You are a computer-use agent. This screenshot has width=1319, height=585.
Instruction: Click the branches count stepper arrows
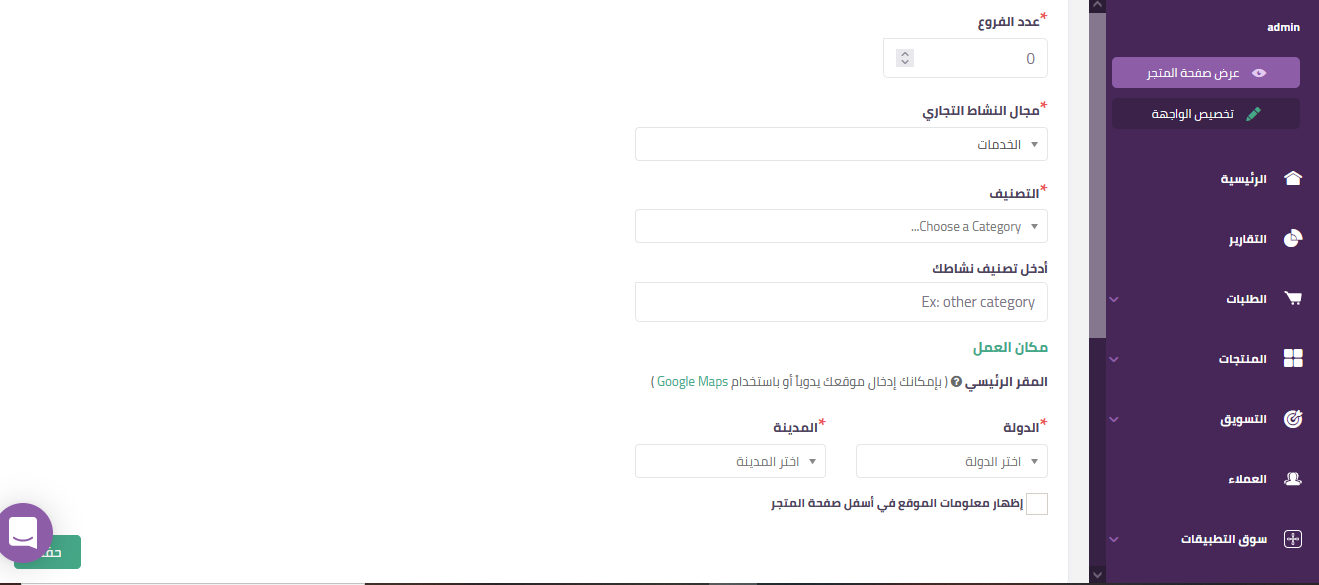pyautogui.click(x=905, y=58)
